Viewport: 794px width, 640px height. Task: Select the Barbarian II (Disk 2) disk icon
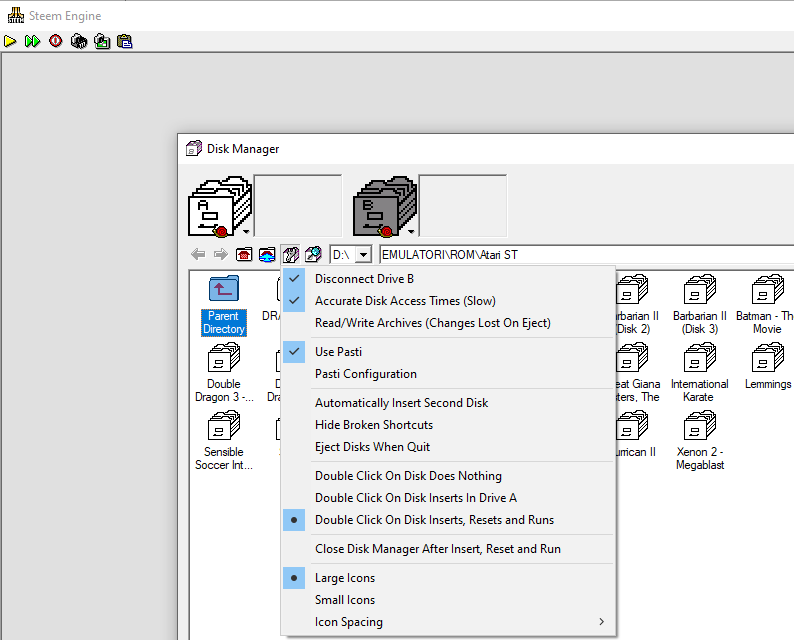632,289
